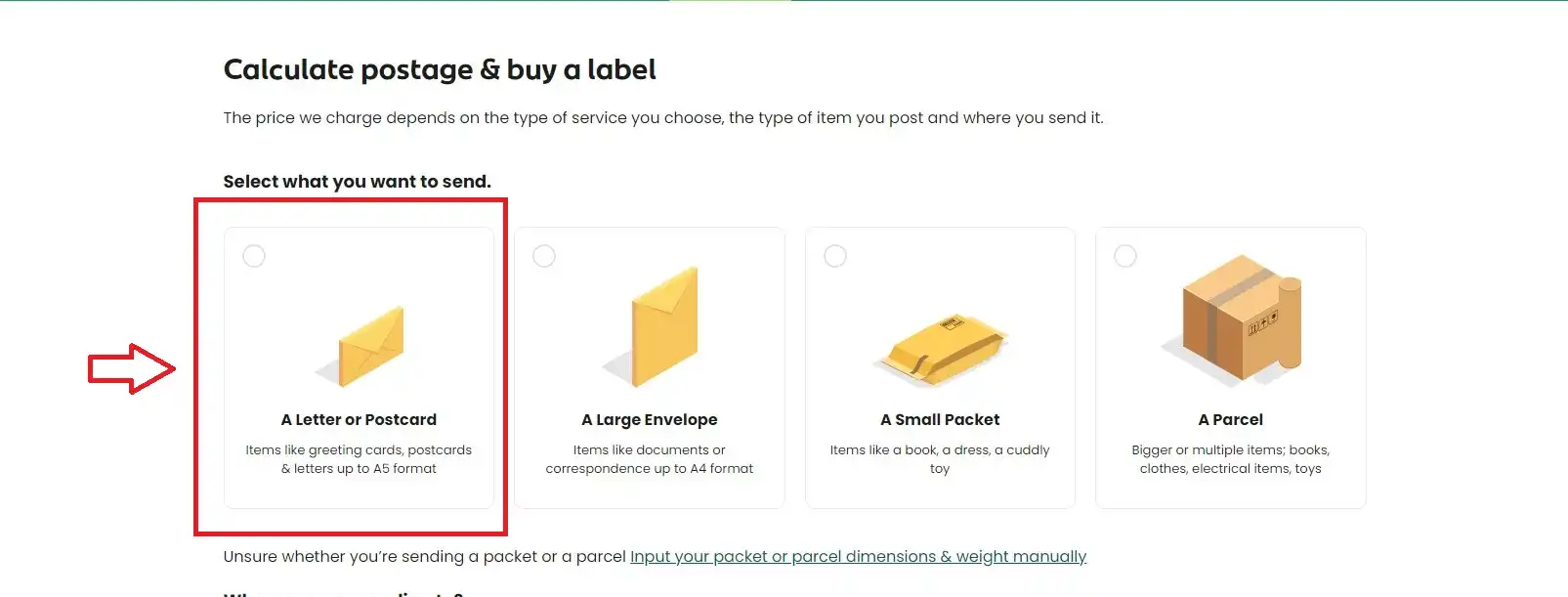This screenshot has width=1568, height=597.
Task: Click the red arrow pointing at Letter card
Action: coord(132,368)
